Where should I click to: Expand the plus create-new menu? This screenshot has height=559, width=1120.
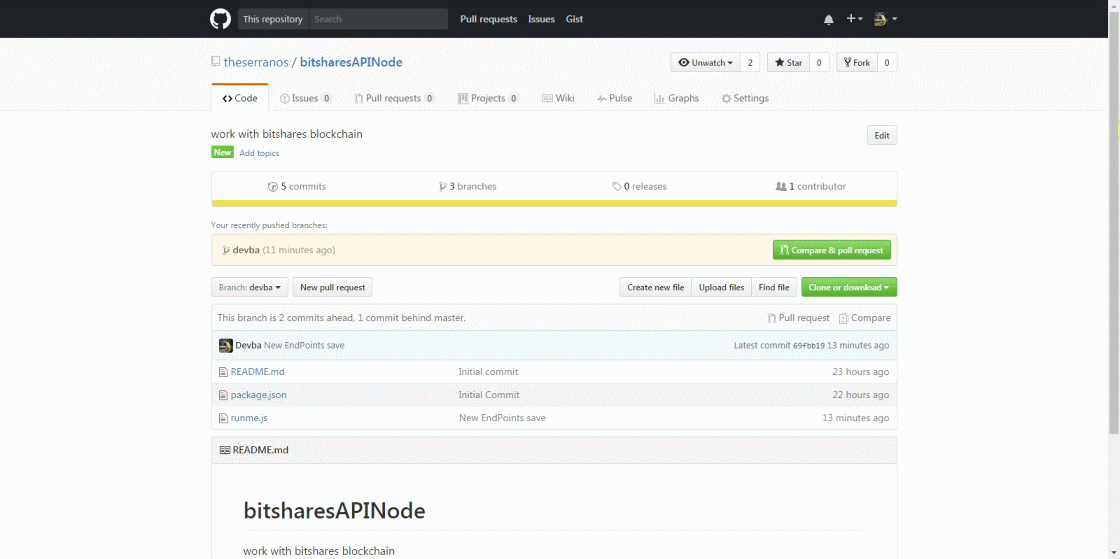pyautogui.click(x=854, y=19)
